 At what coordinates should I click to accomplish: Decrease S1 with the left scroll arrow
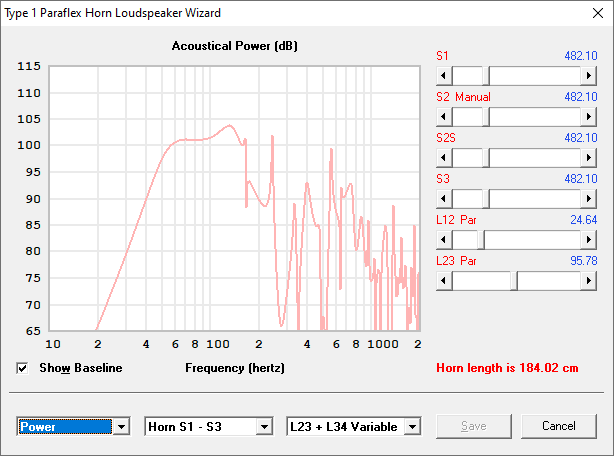tap(444, 76)
